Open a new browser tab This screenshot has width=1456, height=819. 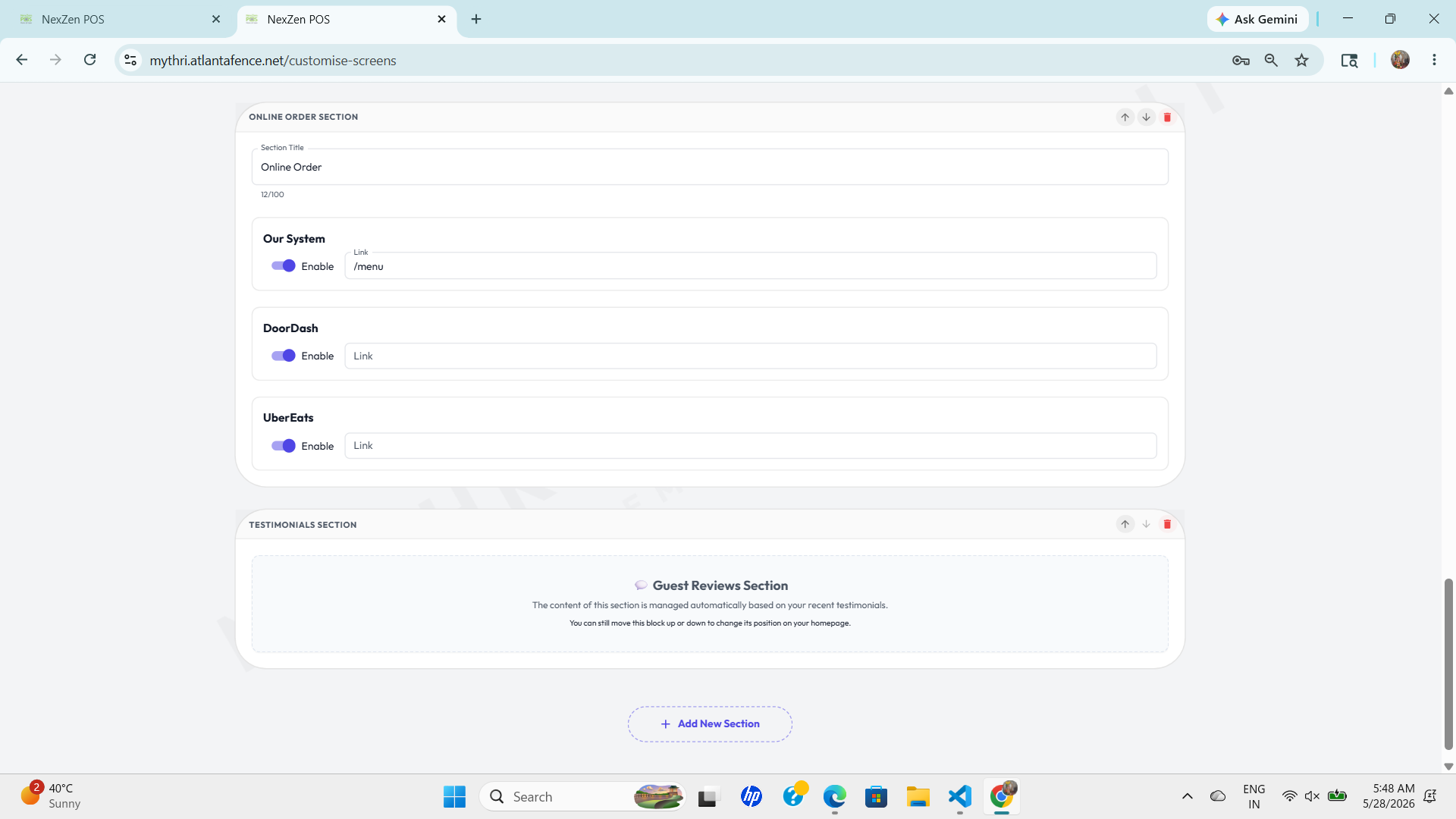point(476,20)
